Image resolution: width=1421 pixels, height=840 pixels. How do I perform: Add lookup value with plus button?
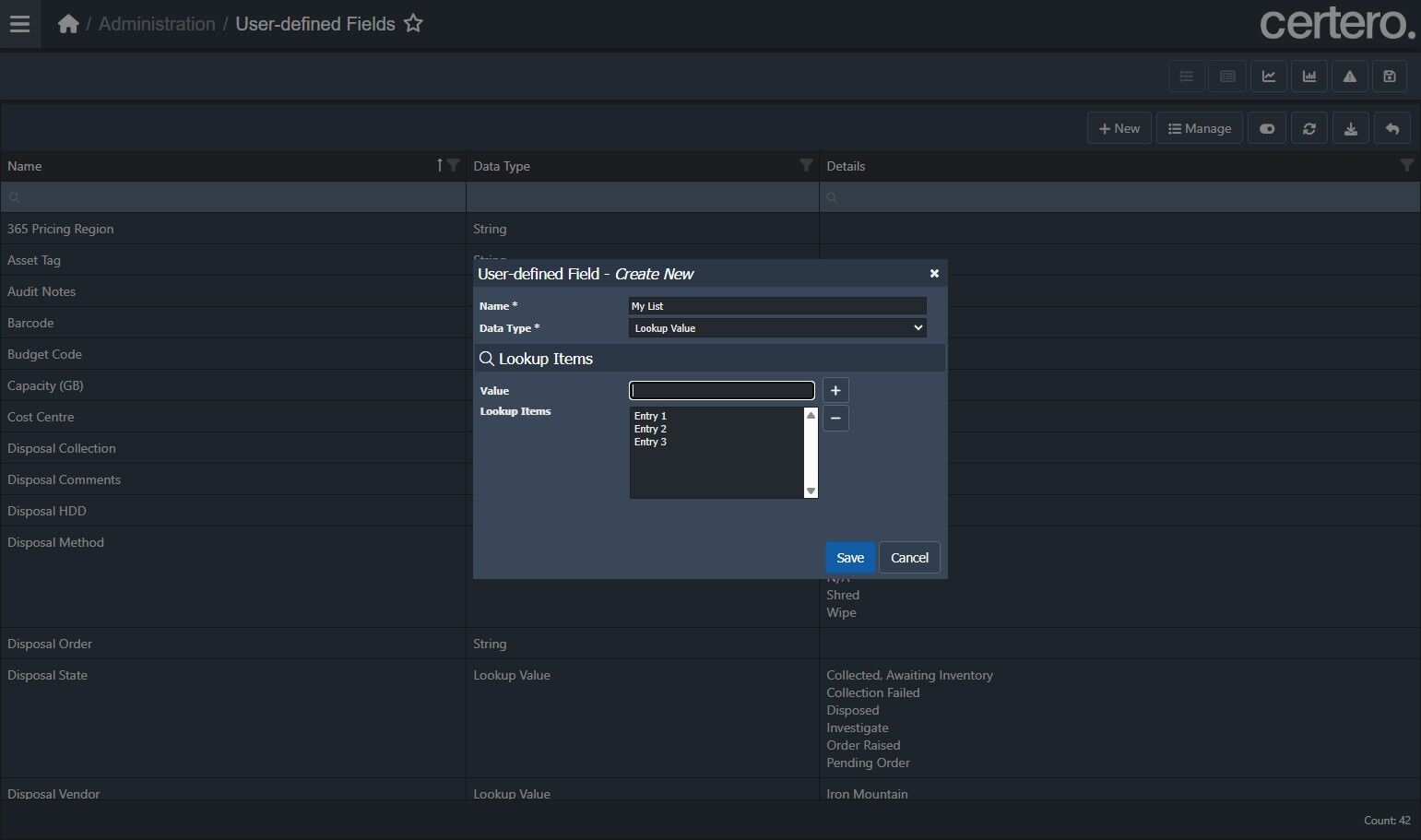point(835,390)
